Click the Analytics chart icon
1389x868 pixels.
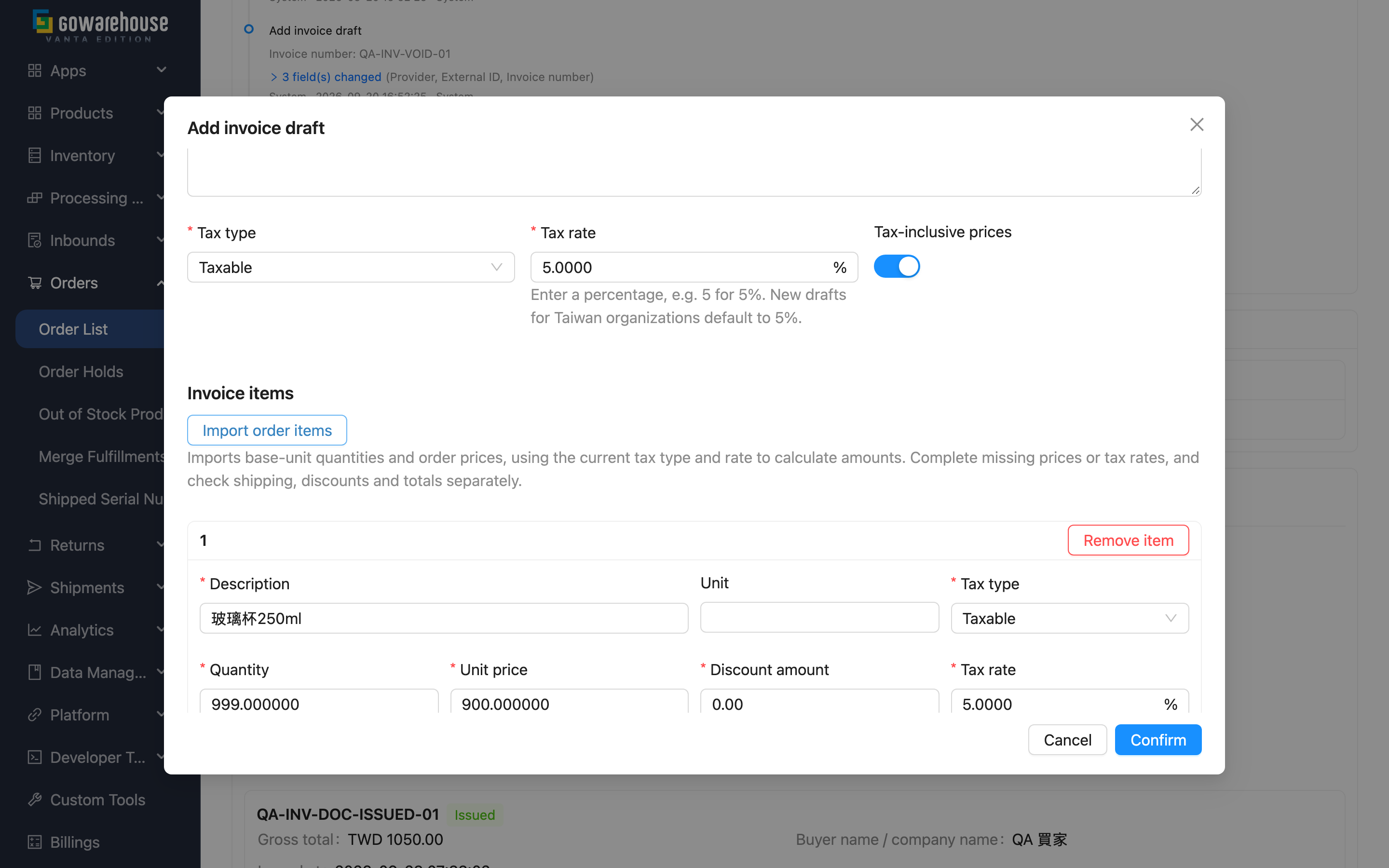[34, 630]
